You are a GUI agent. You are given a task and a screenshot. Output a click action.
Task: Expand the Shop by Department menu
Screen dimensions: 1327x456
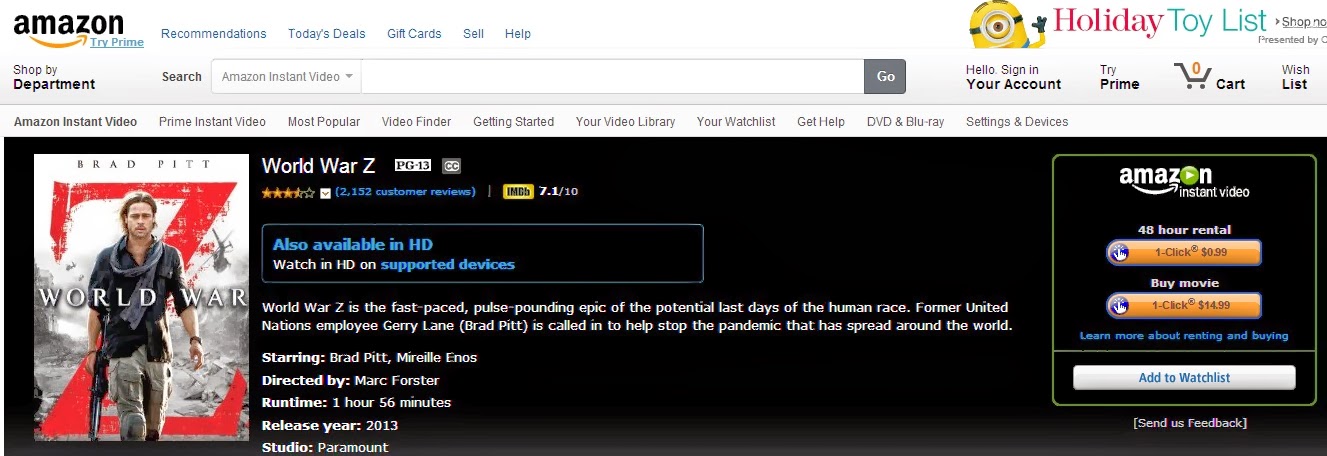pos(54,77)
